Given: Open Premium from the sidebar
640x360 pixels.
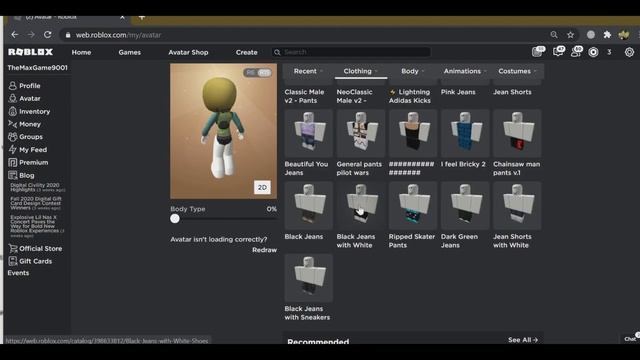Looking at the screenshot, I should (x=28, y=162).
